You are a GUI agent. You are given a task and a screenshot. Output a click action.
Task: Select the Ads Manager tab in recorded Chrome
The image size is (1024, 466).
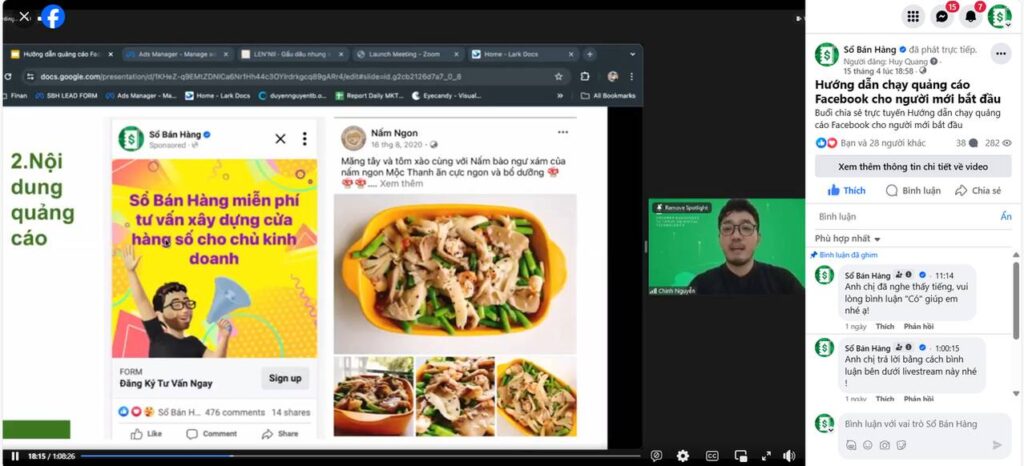176,54
